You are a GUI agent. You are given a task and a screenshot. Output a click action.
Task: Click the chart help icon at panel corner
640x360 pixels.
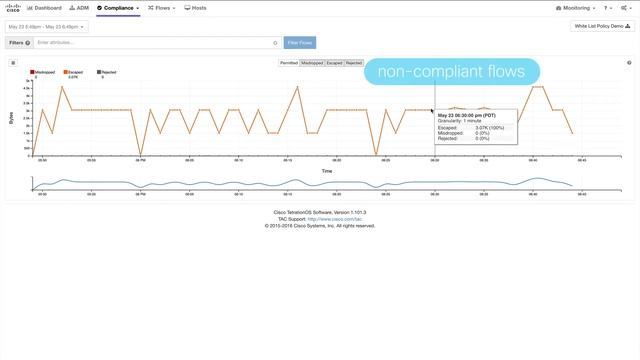pos(629,63)
